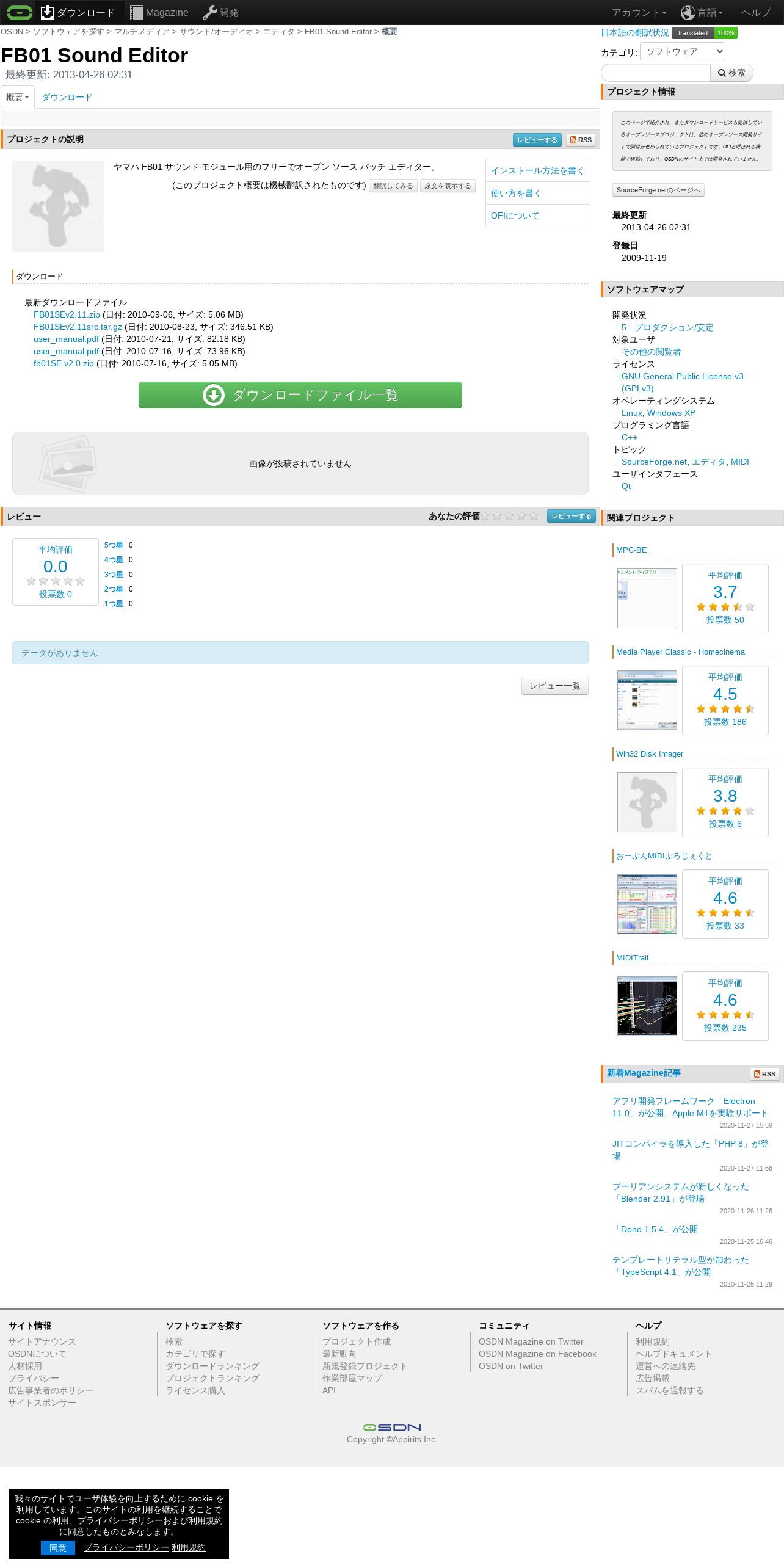The width and height of the screenshot is (784, 1568).
Task: Switch to the ダウンロード tab
Action: pos(67,97)
